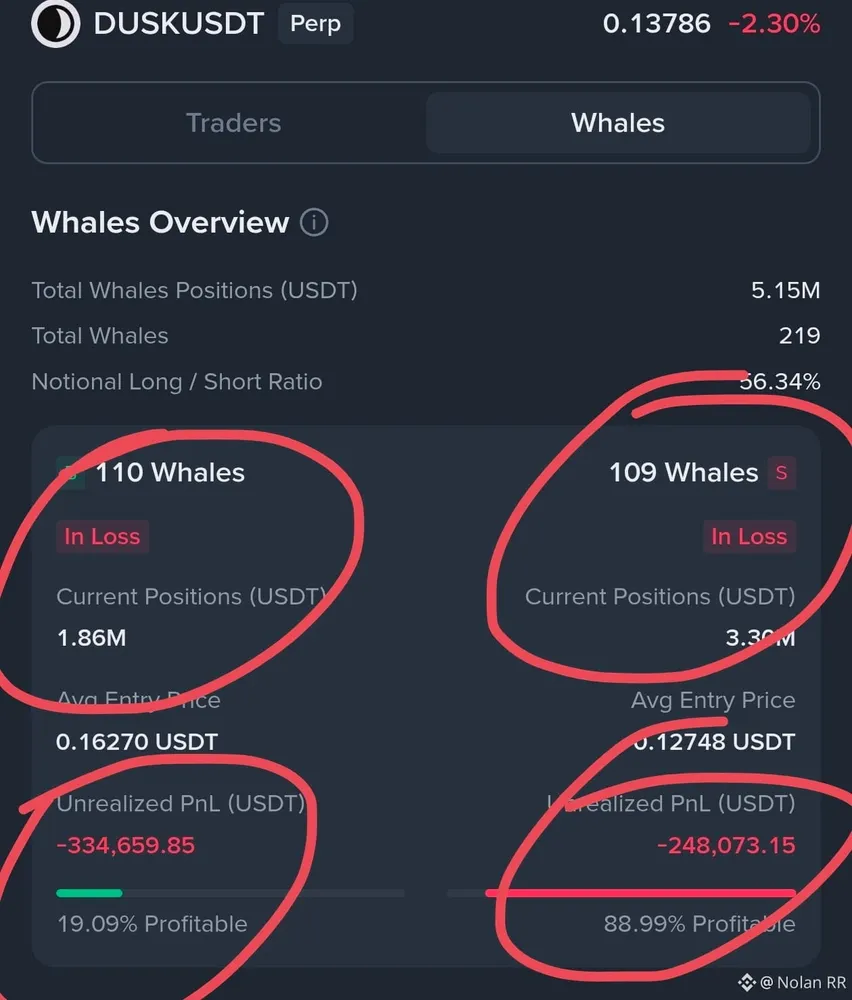
Task: Select the Whales tab
Action: pos(617,123)
